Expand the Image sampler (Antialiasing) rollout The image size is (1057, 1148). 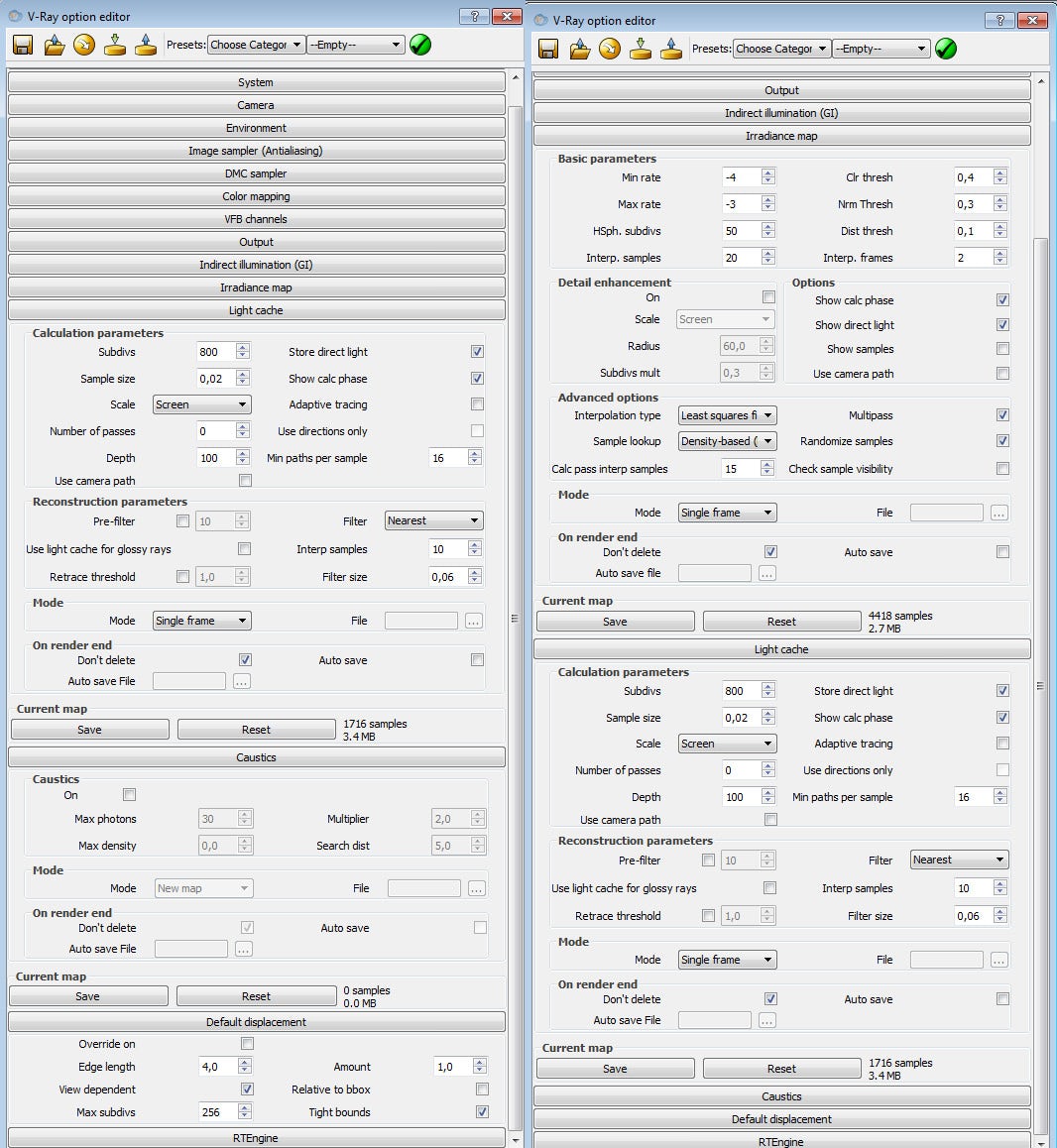[x=256, y=151]
